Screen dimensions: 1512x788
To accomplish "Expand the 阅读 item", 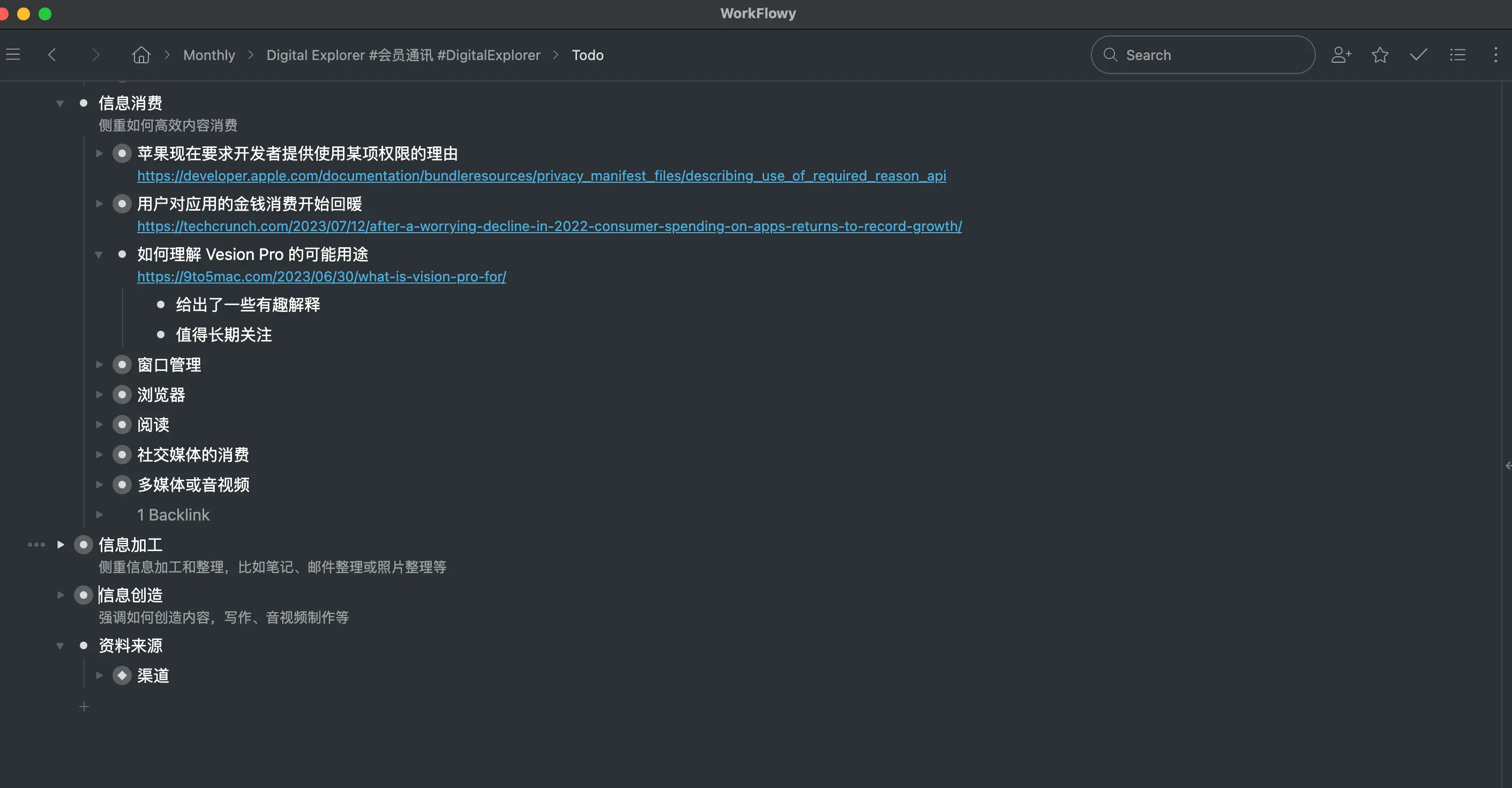I will tap(99, 425).
